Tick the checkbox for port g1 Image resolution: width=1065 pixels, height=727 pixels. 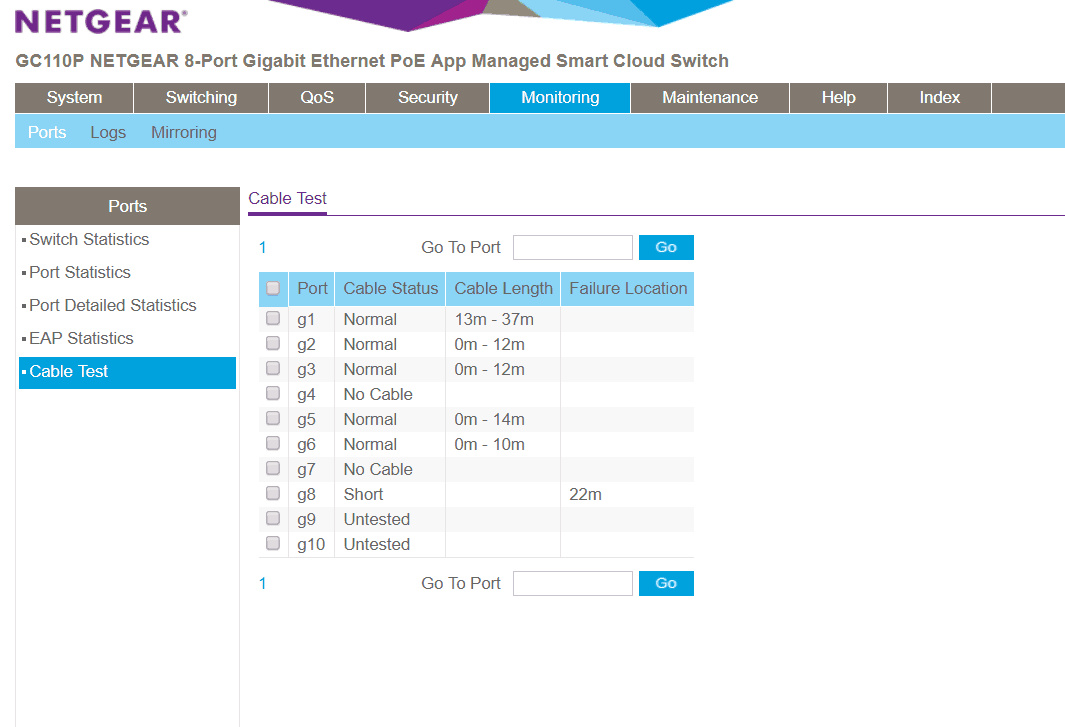tap(273, 319)
